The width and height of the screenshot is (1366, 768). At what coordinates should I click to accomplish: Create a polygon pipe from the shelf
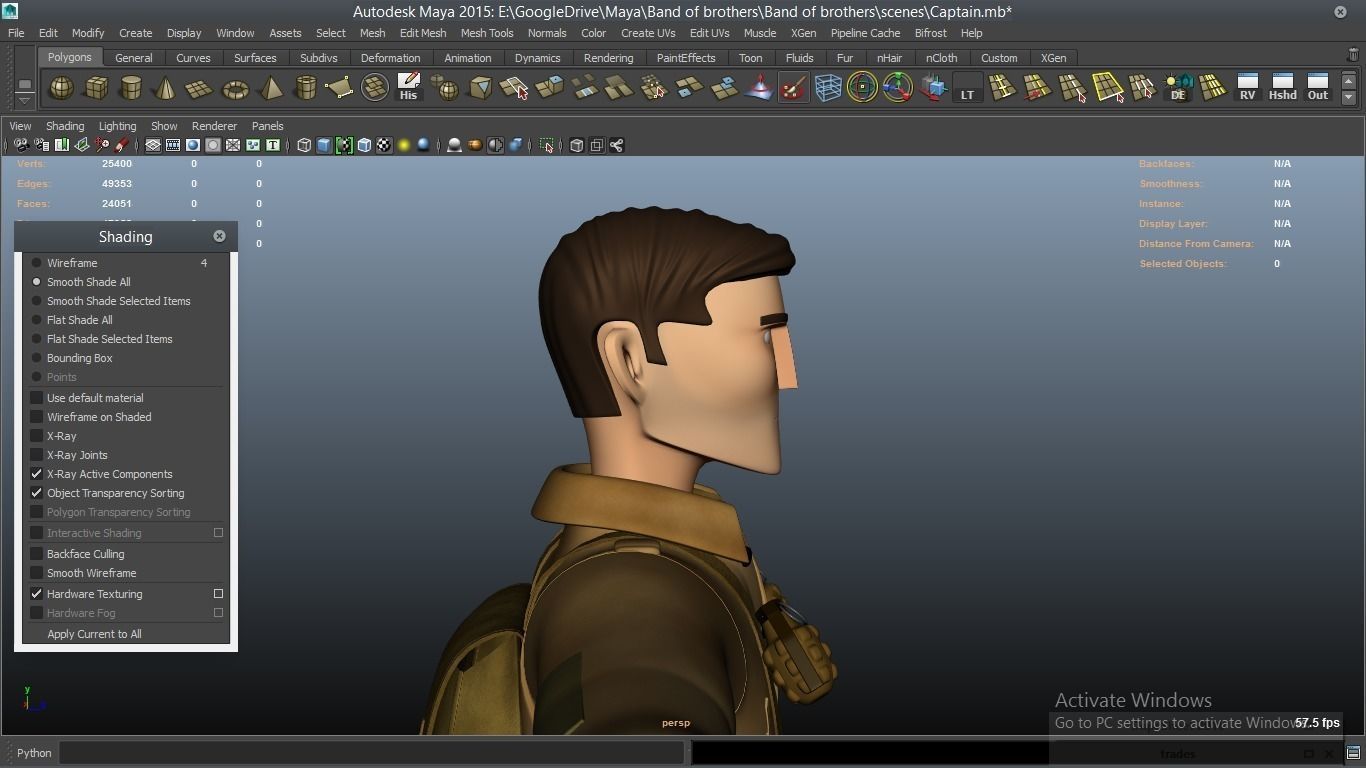point(305,88)
